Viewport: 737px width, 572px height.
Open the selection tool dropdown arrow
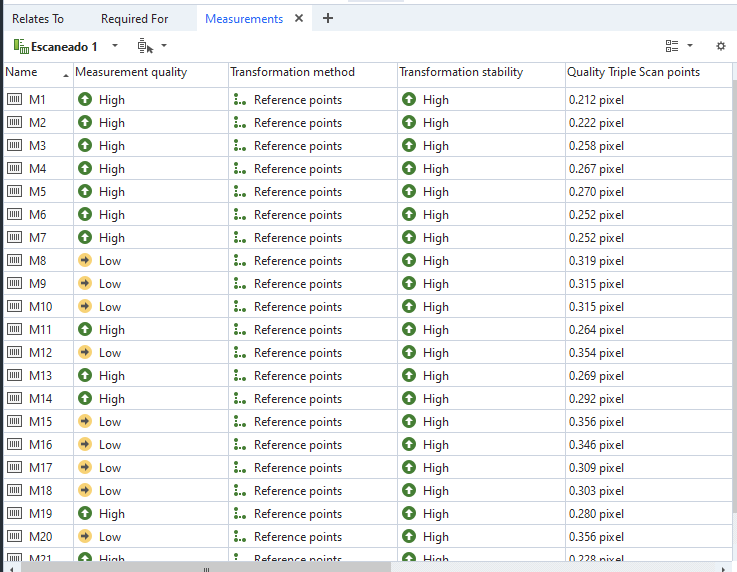[164, 46]
